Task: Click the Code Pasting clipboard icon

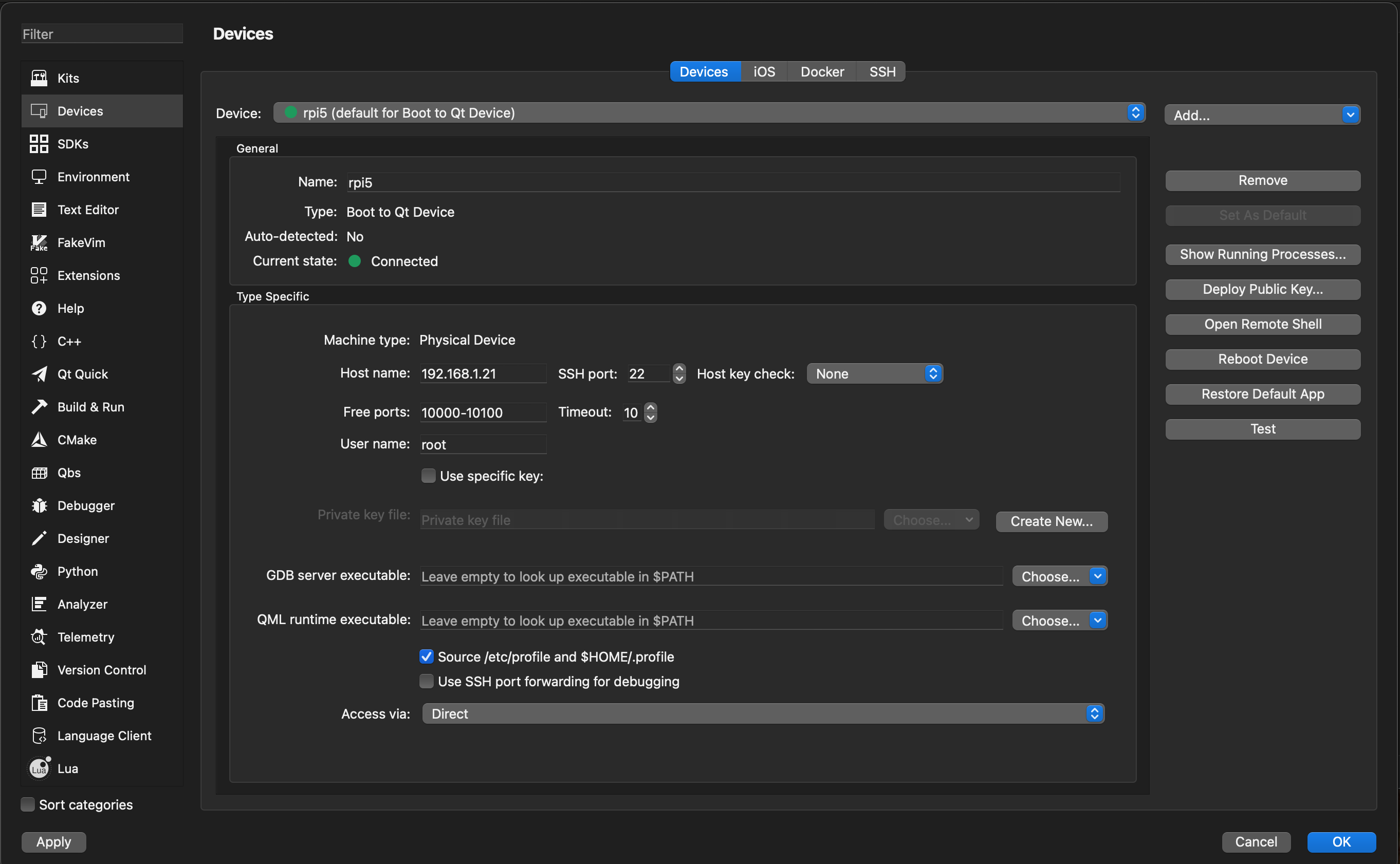Action: click(39, 703)
